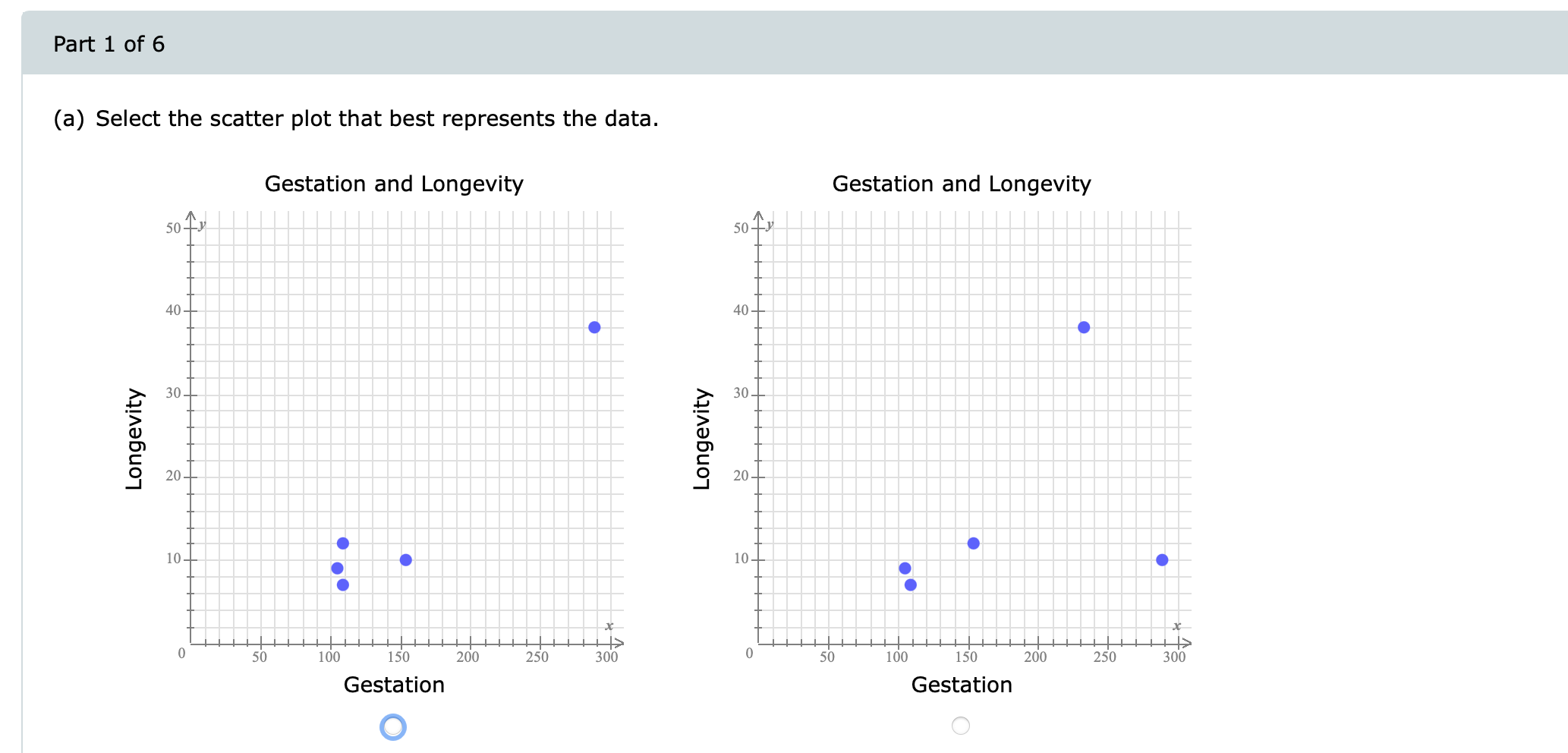Click the Gestation axis label on right plot
The image size is (1568, 753).
pos(962,684)
